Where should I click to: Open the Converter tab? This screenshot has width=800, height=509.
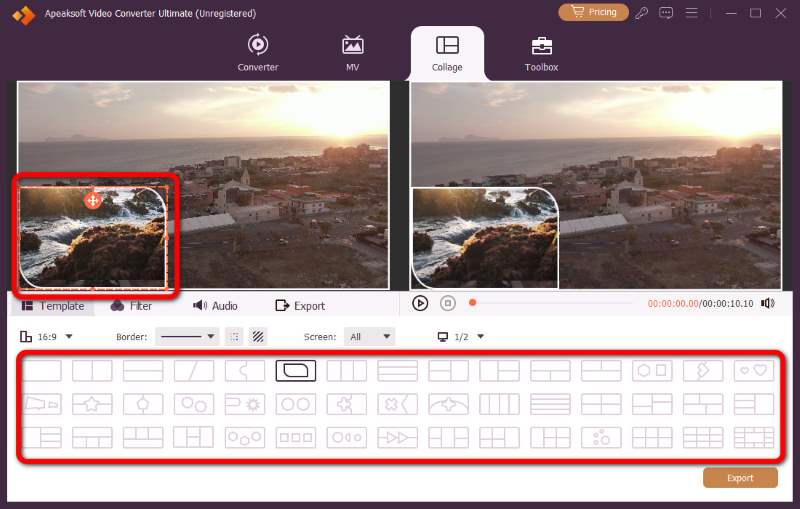click(258, 53)
